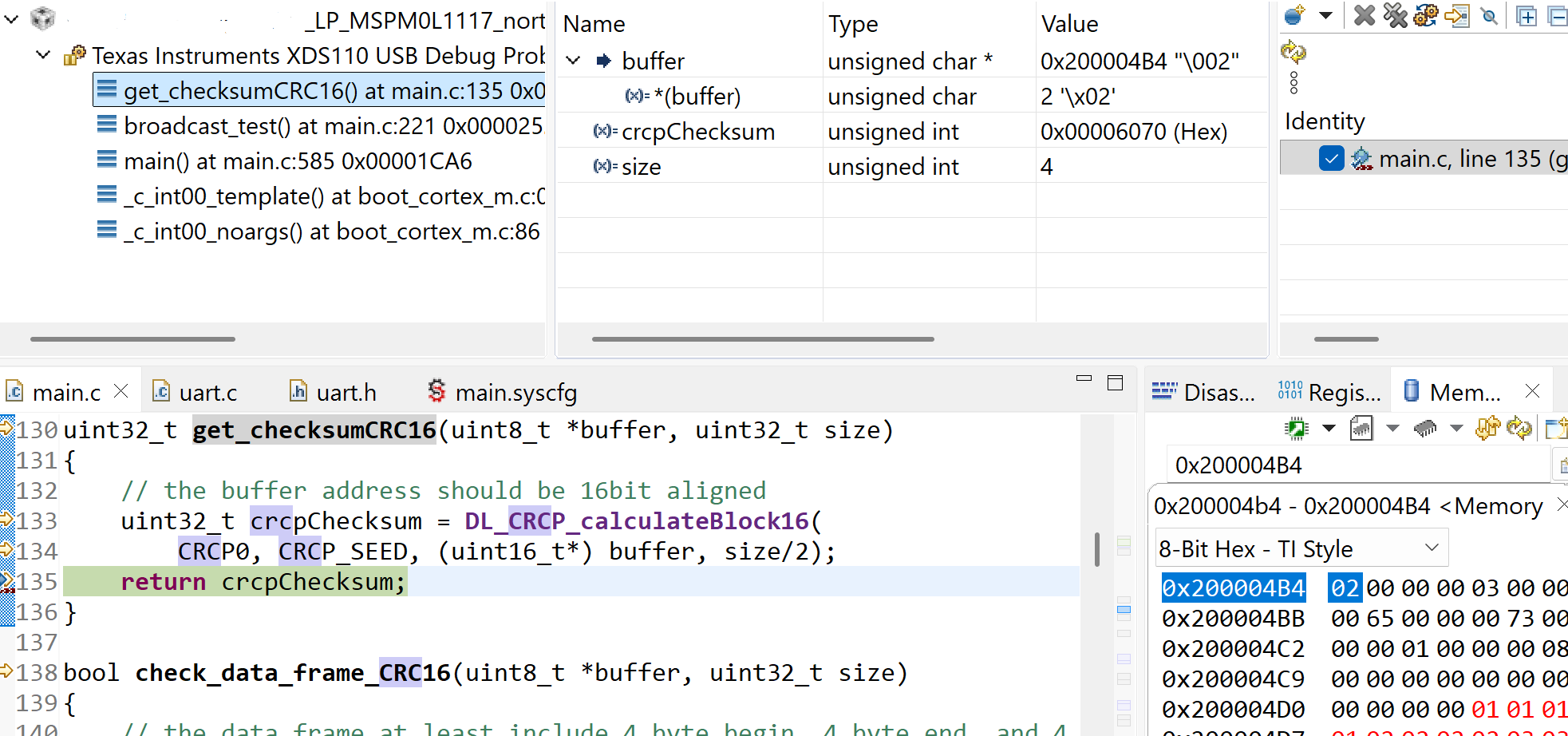
Task: Uncheck the main.c line 135 breakpoint
Action: [x=1332, y=158]
